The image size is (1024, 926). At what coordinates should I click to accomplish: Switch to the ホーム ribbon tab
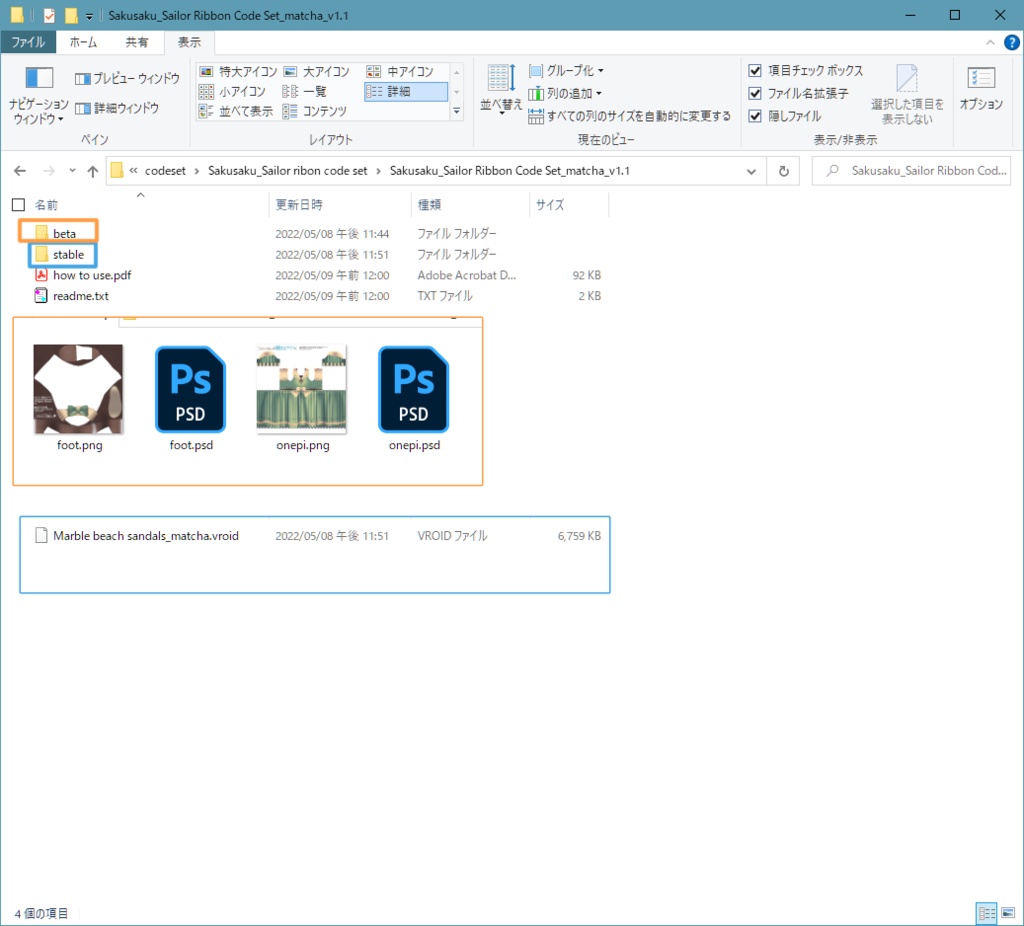coord(84,42)
